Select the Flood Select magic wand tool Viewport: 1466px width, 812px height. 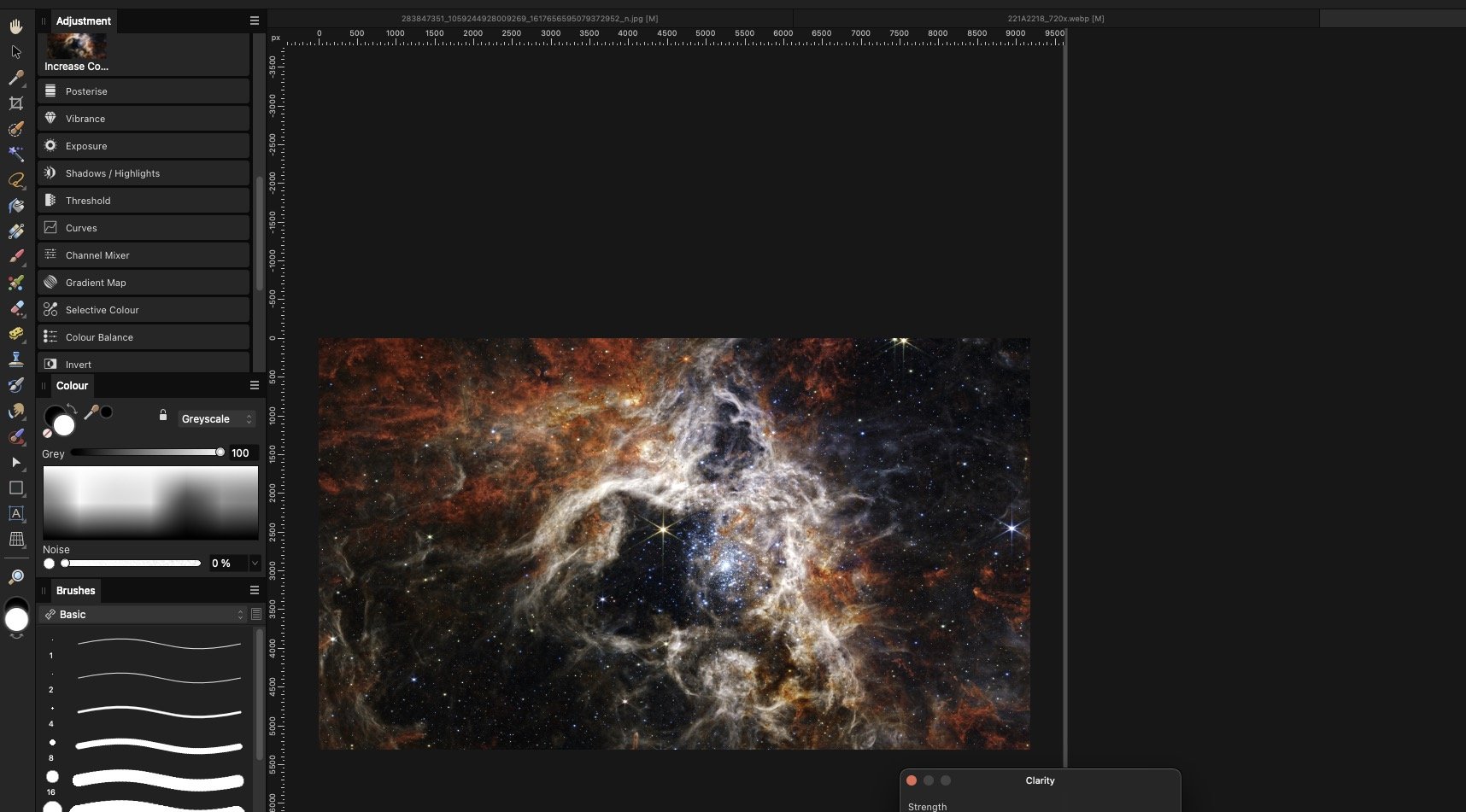tap(16, 155)
